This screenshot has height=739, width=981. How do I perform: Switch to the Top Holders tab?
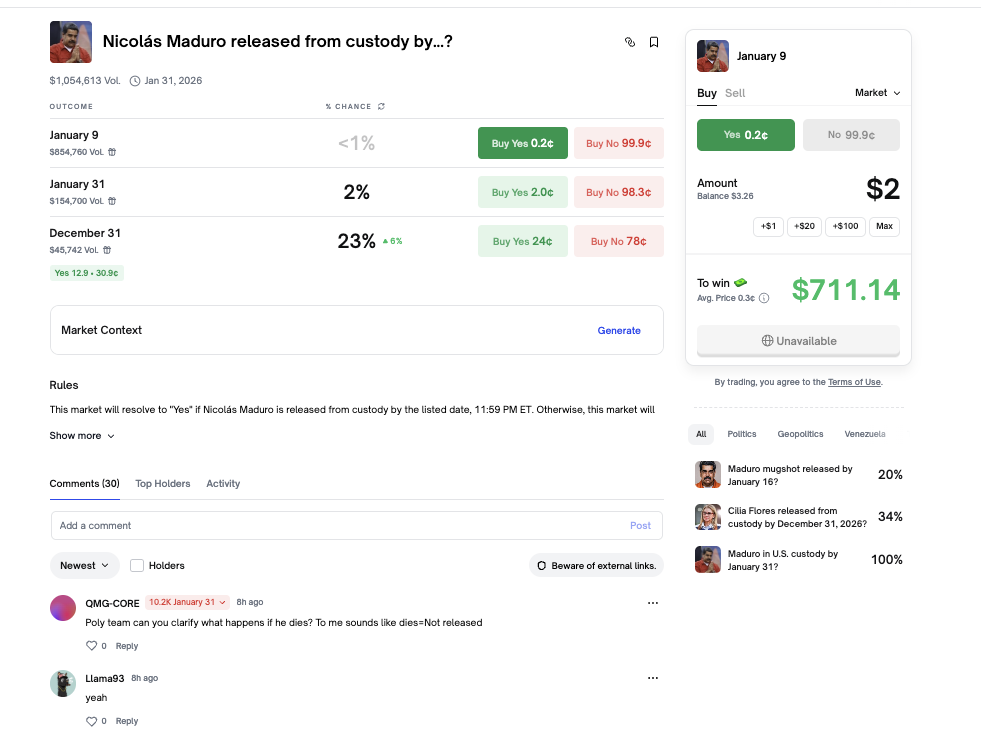pos(163,484)
